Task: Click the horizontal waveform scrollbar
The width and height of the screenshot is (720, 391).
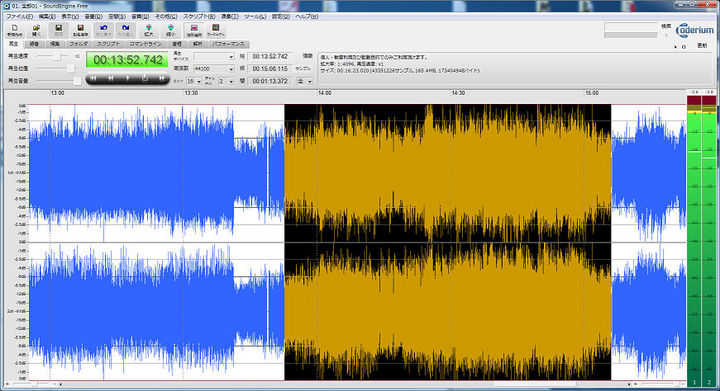Action: click(344, 384)
